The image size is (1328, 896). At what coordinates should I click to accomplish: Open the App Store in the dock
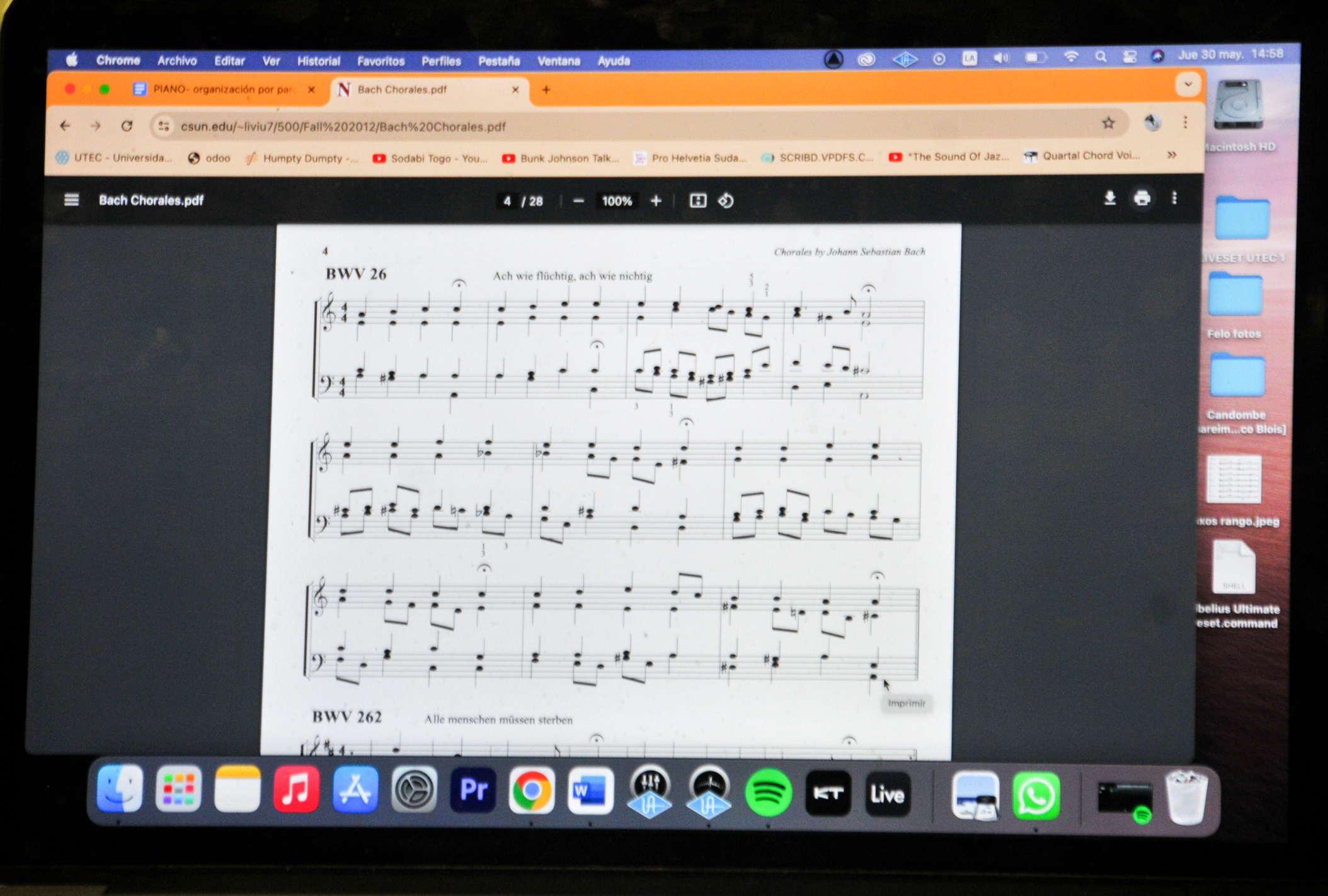click(355, 790)
